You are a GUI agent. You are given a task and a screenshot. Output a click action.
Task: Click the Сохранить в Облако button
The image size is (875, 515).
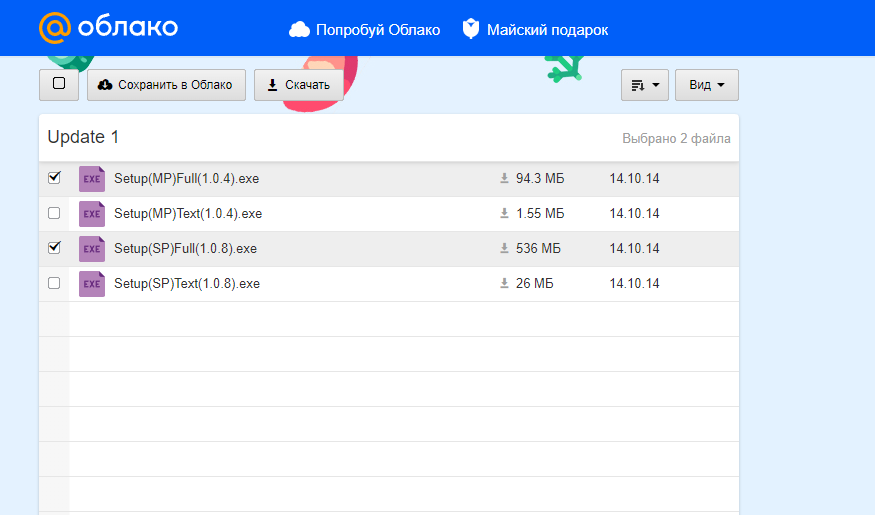click(x=166, y=85)
